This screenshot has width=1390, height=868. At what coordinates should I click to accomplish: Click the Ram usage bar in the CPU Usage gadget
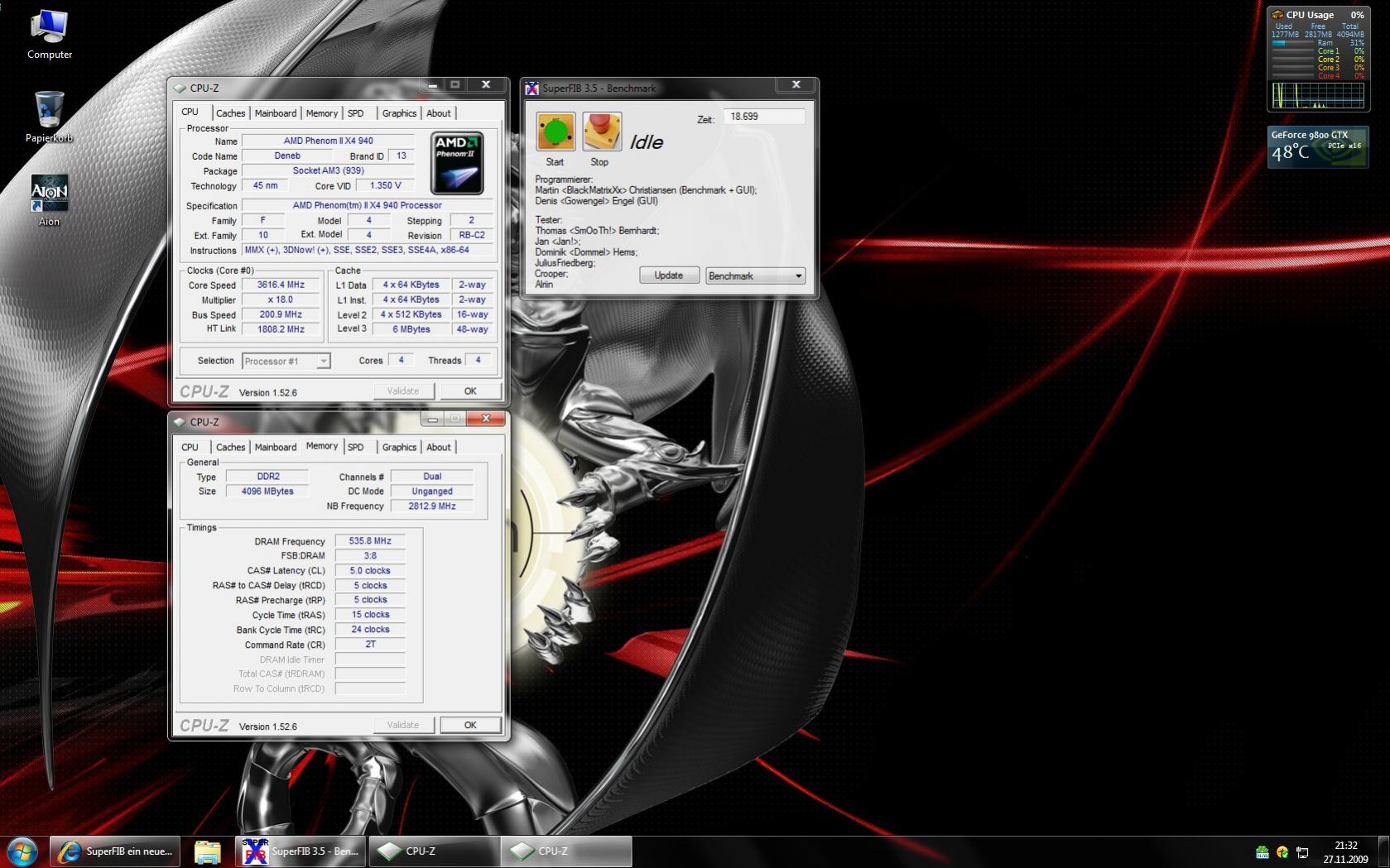click(x=1291, y=43)
